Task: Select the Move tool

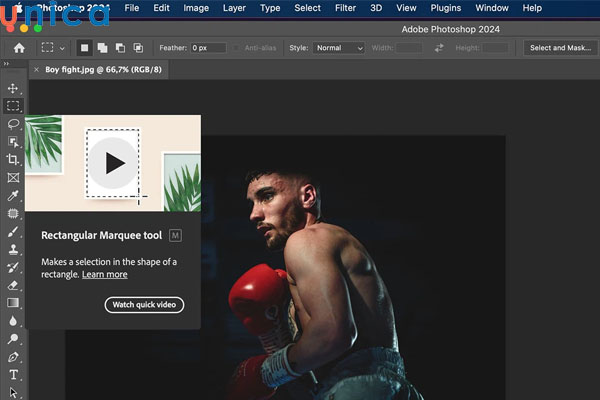Action: point(13,89)
